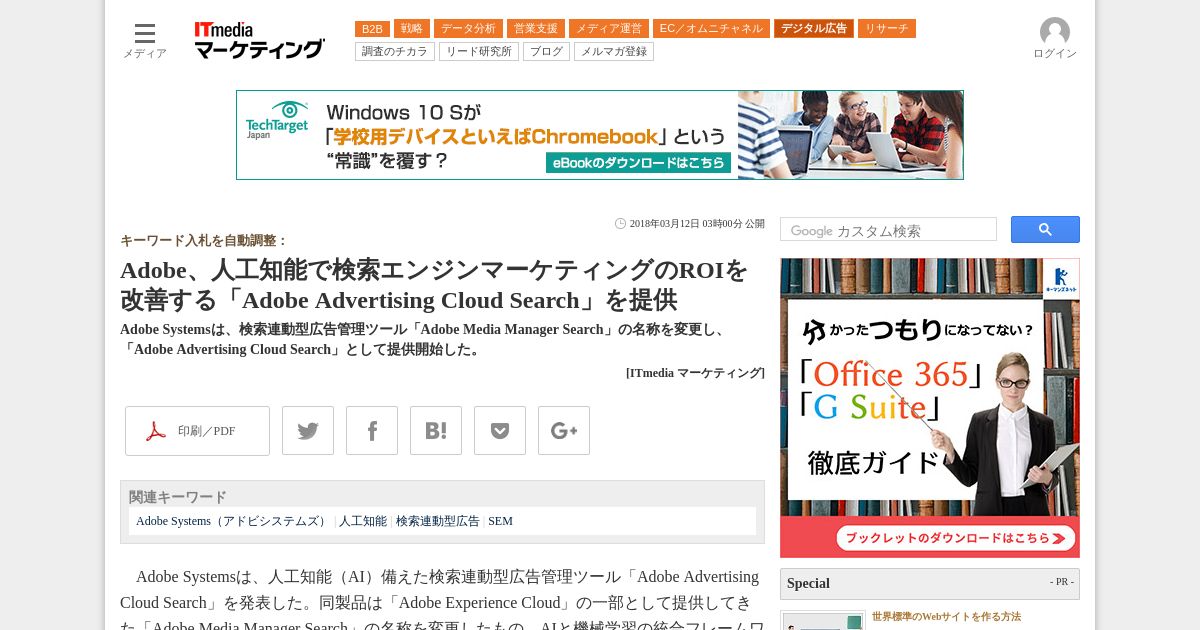Click eBookのダウンロードはこちら in banner
The height and width of the screenshot is (630, 1200).
click(x=638, y=163)
